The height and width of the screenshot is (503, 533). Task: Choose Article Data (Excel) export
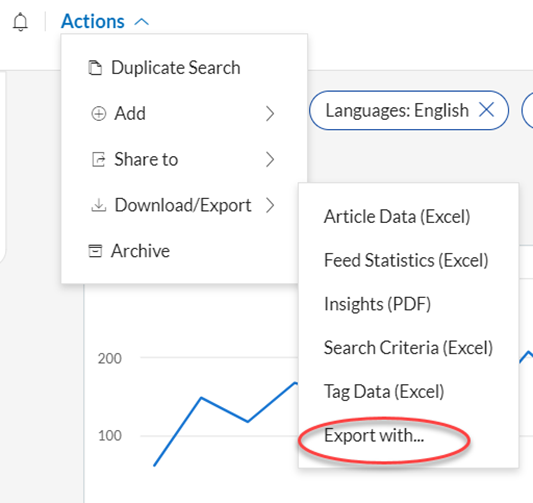pyautogui.click(x=397, y=216)
